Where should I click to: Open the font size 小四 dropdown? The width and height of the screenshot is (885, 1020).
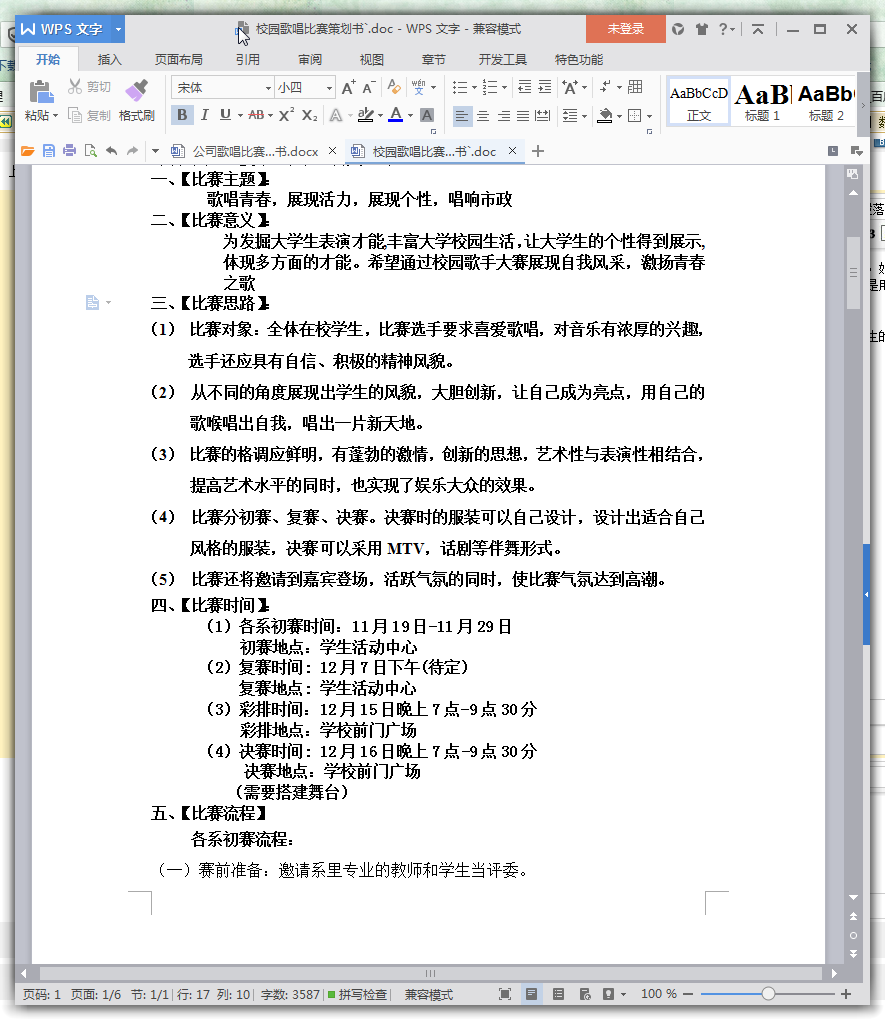[x=329, y=88]
